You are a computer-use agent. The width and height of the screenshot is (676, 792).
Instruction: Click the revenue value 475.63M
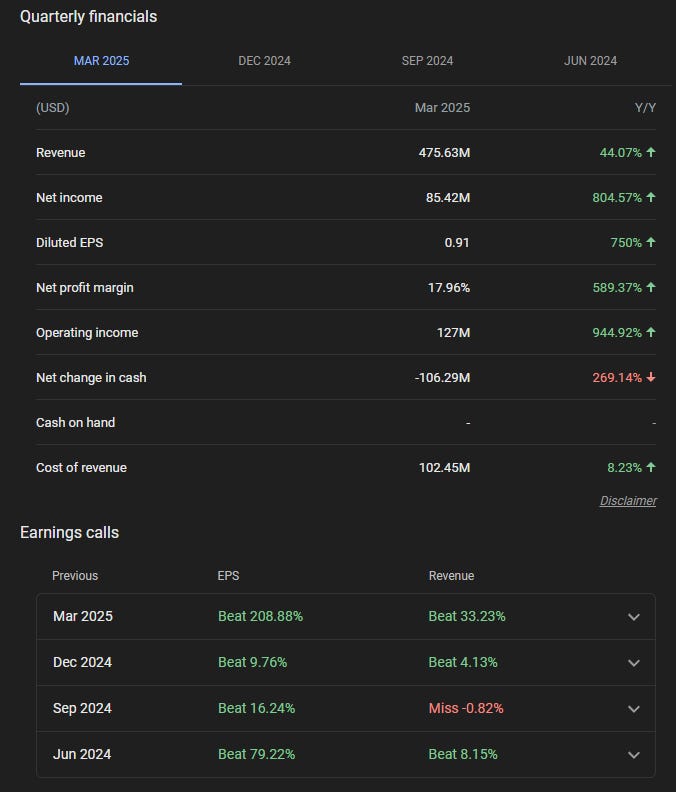click(444, 153)
